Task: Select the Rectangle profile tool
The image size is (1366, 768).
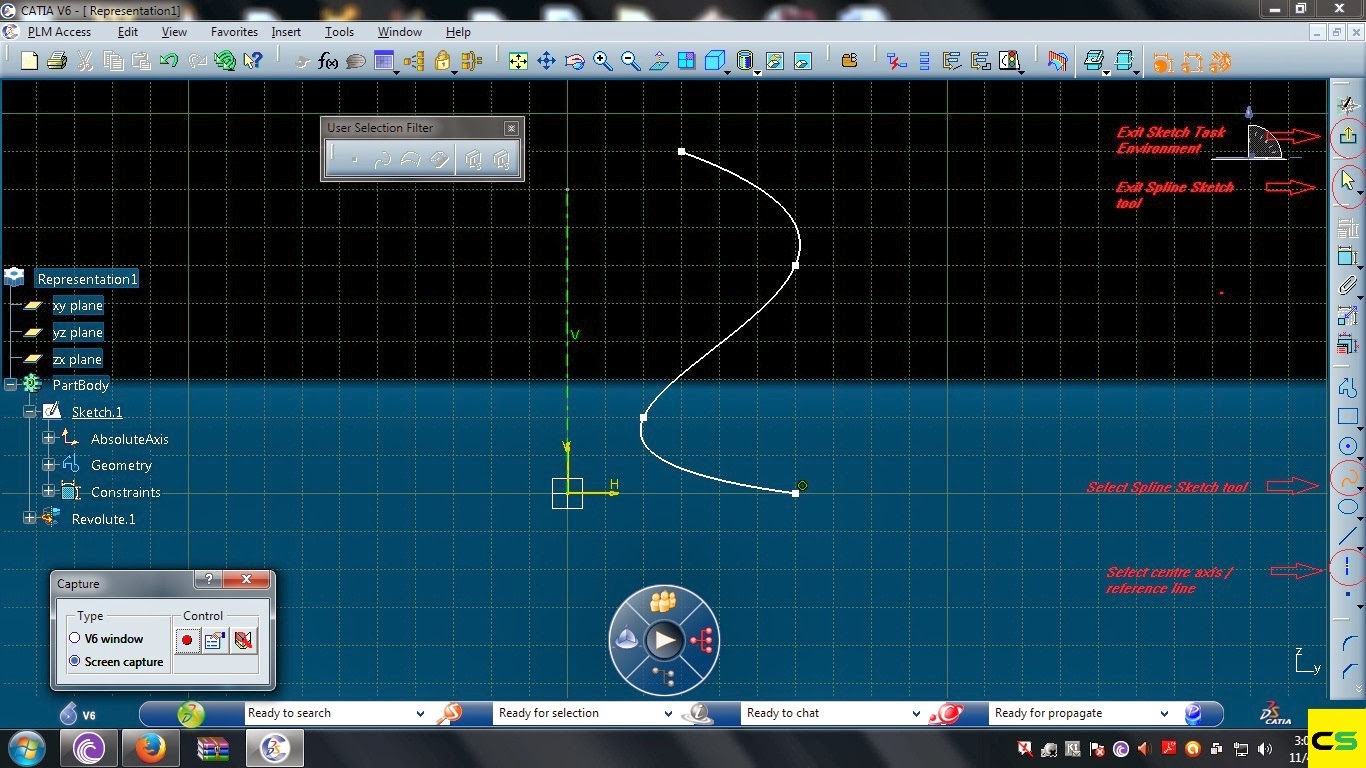Action: click(x=1348, y=417)
